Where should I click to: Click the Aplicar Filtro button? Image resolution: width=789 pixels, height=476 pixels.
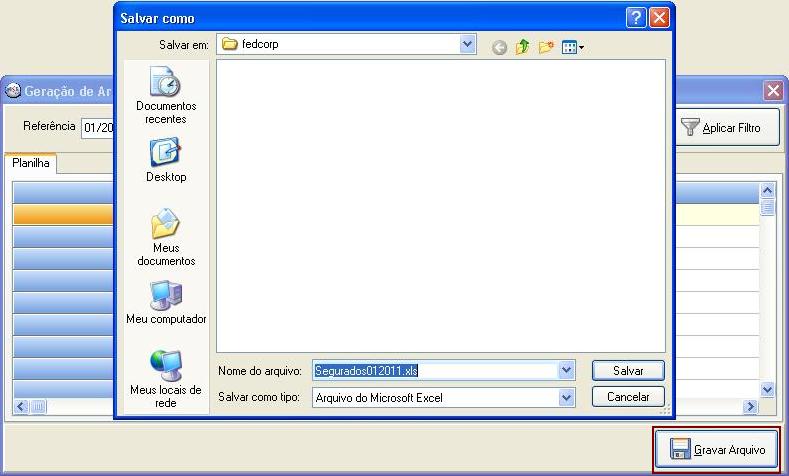tap(729, 128)
